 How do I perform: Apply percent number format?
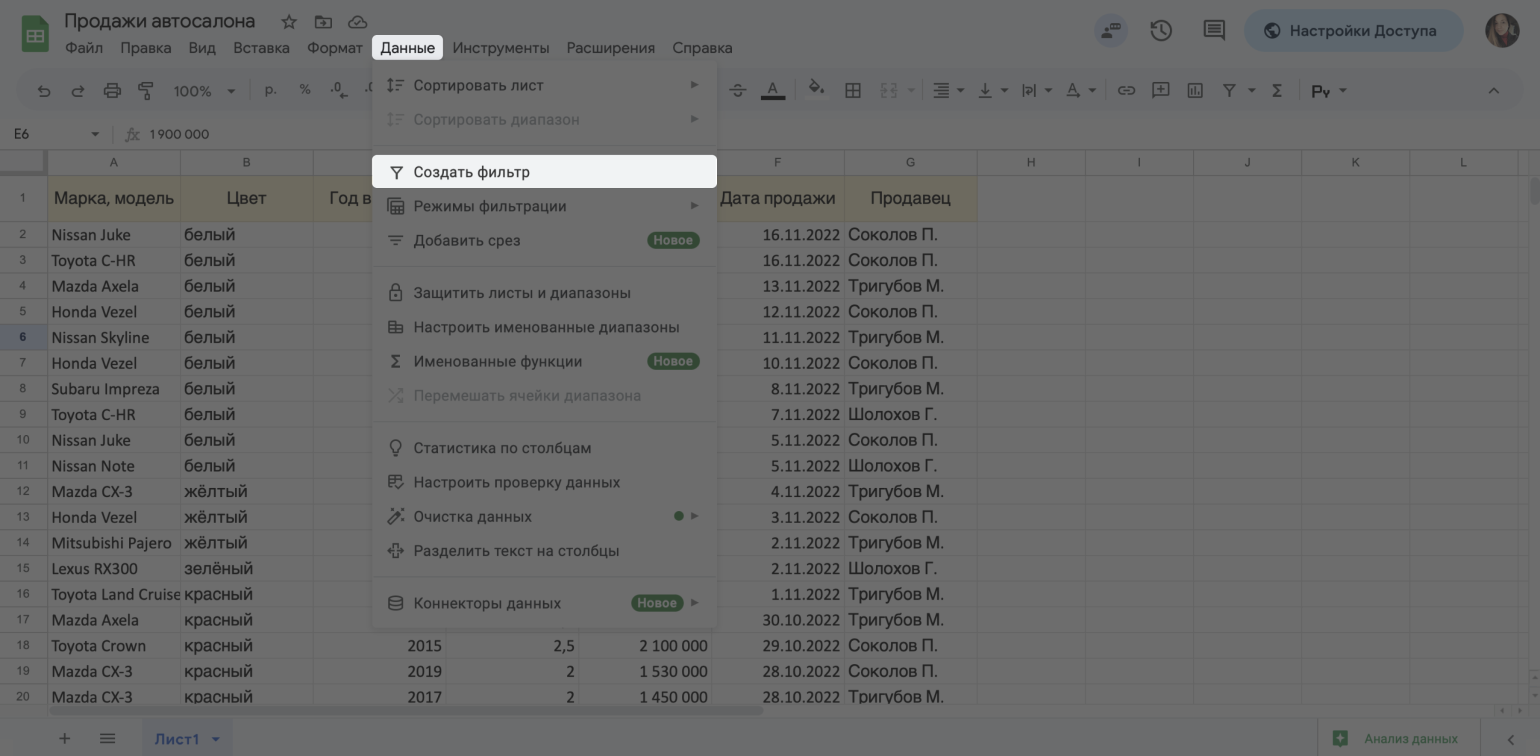pos(304,91)
